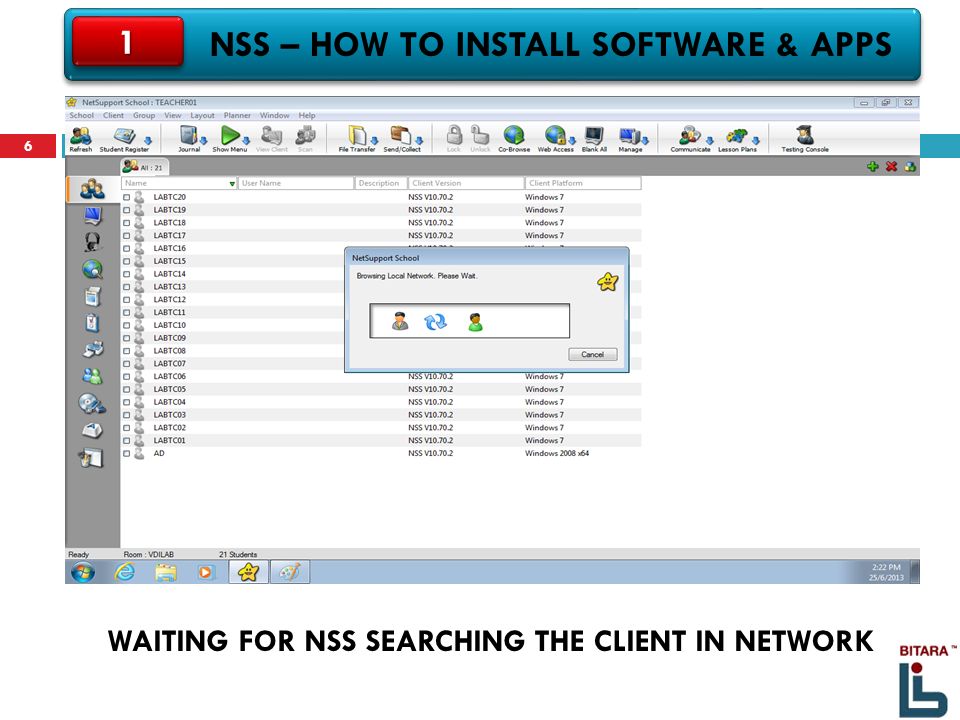Select the All : 21 group tab
This screenshot has width=960, height=720.
click(144, 167)
